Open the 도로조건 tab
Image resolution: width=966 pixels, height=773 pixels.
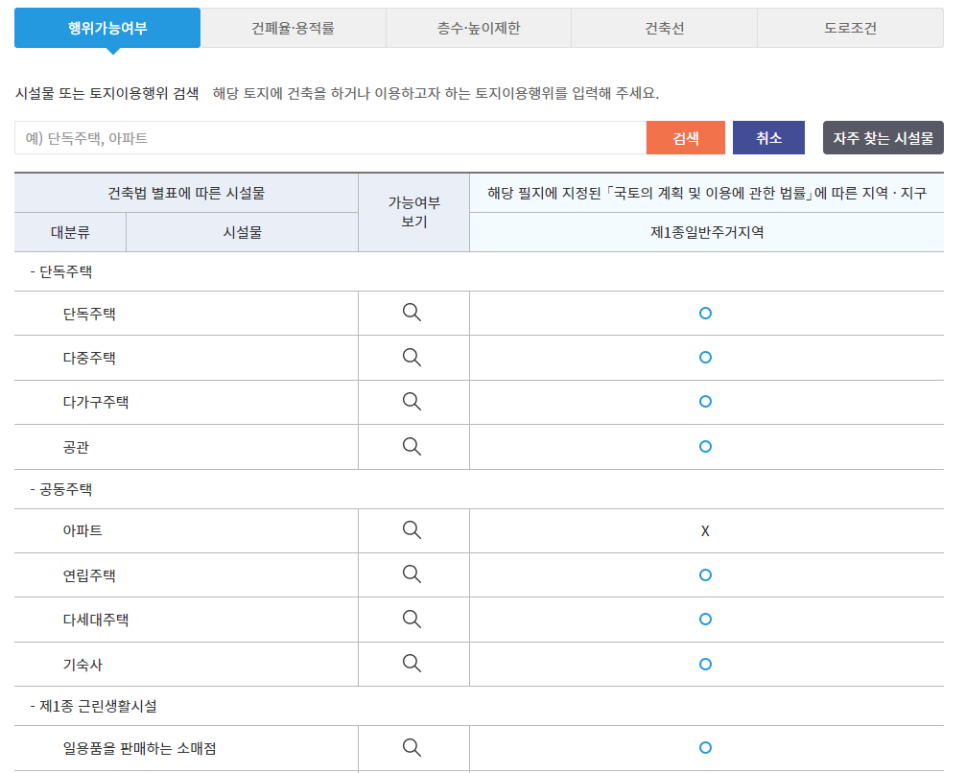[x=850, y=28]
